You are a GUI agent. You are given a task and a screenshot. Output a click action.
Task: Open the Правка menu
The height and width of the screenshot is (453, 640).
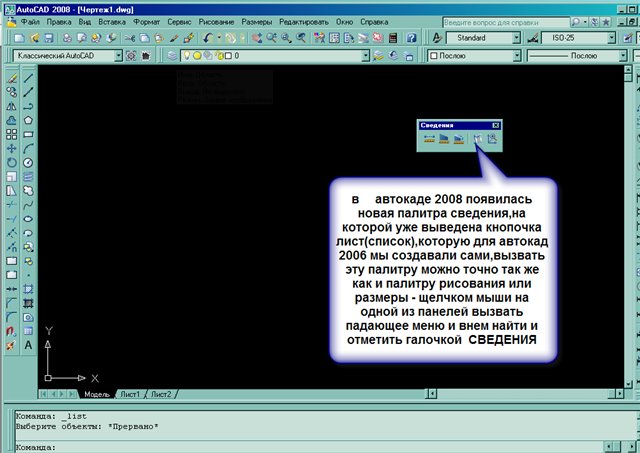[59, 22]
